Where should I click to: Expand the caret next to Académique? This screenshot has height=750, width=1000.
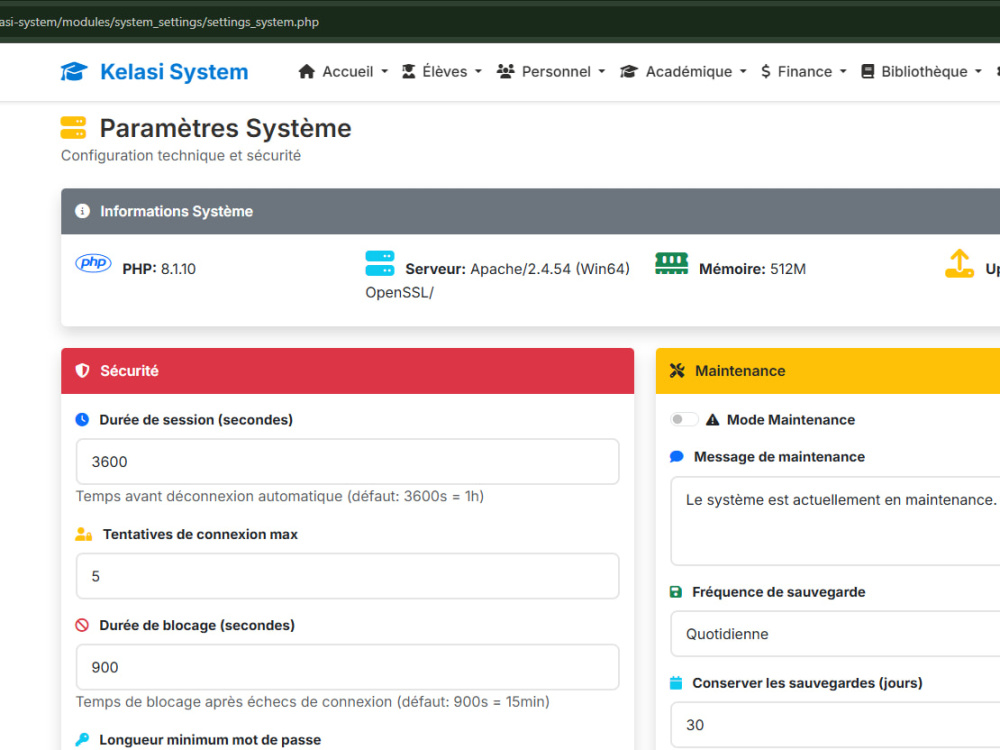743,71
